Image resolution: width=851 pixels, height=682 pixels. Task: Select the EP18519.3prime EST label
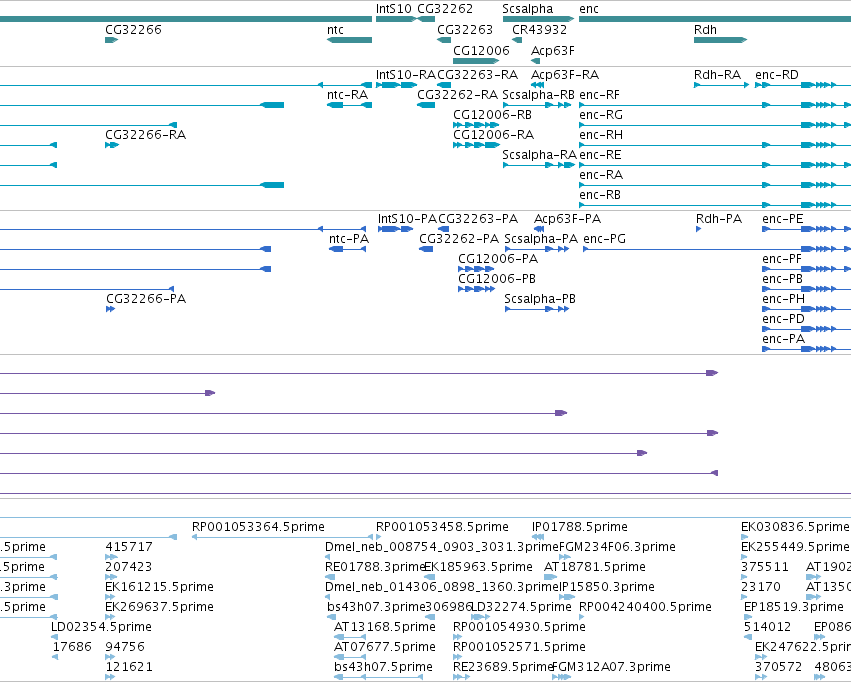click(794, 607)
